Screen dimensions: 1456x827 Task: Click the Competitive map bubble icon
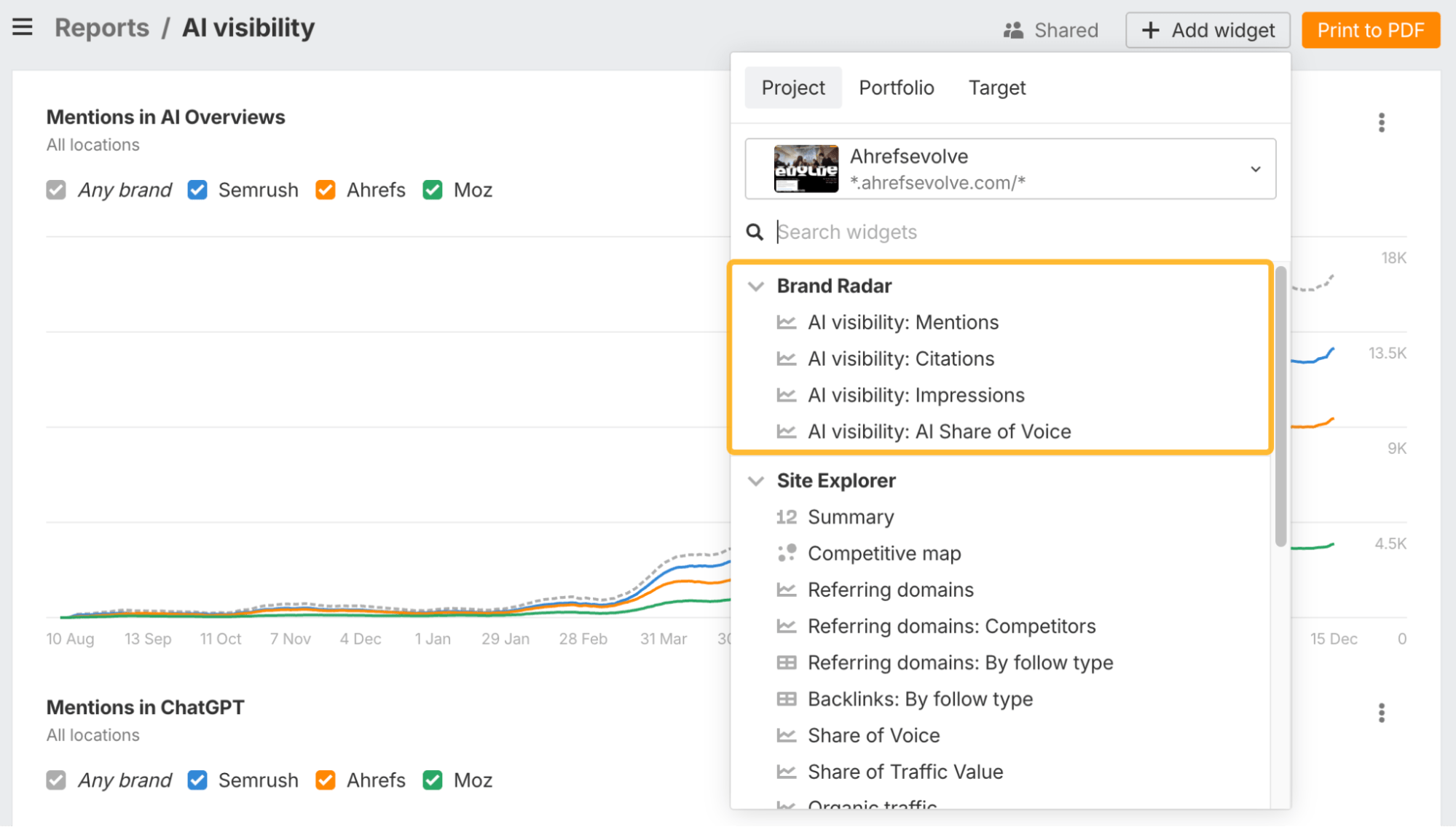point(787,553)
